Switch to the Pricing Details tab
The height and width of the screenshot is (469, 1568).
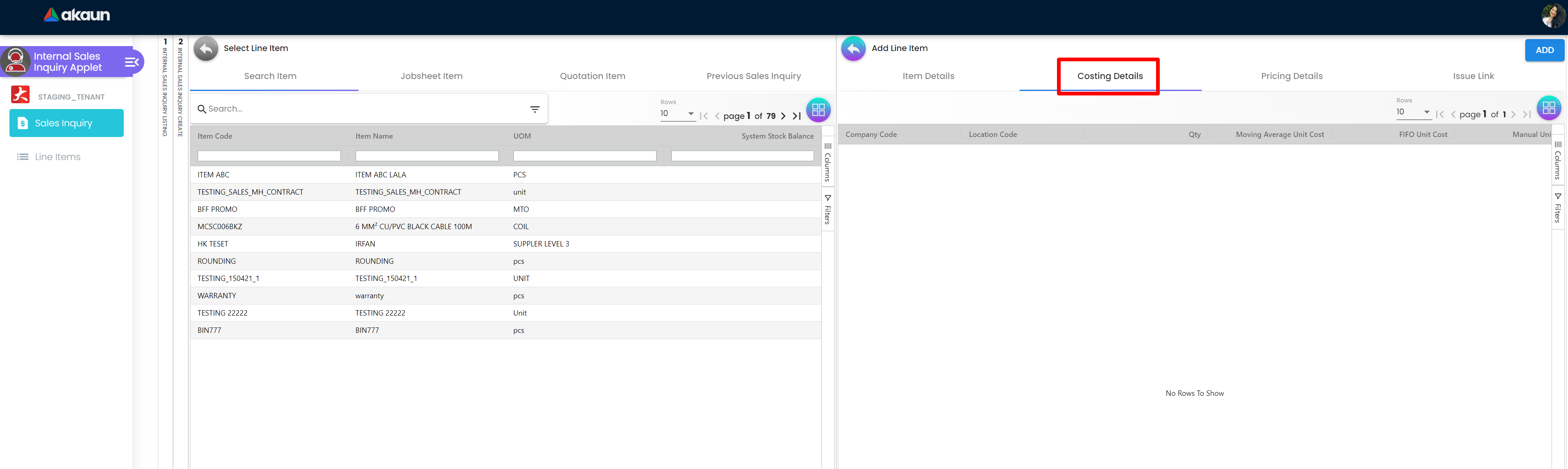1291,76
